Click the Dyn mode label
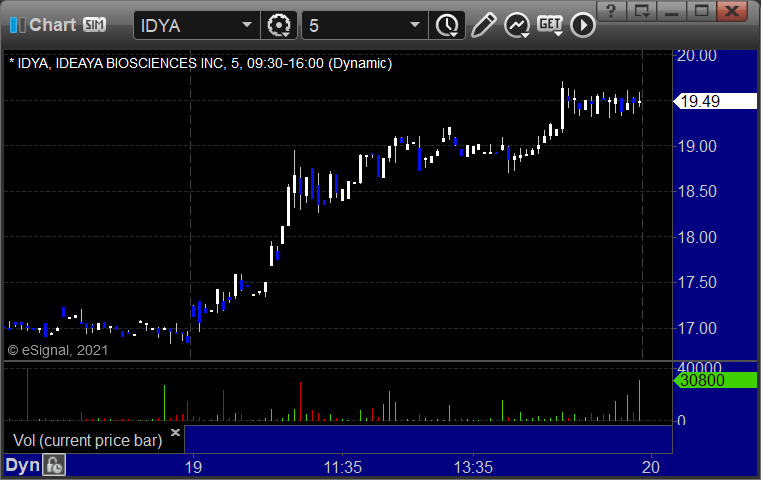This screenshot has width=761, height=480. tap(22, 465)
